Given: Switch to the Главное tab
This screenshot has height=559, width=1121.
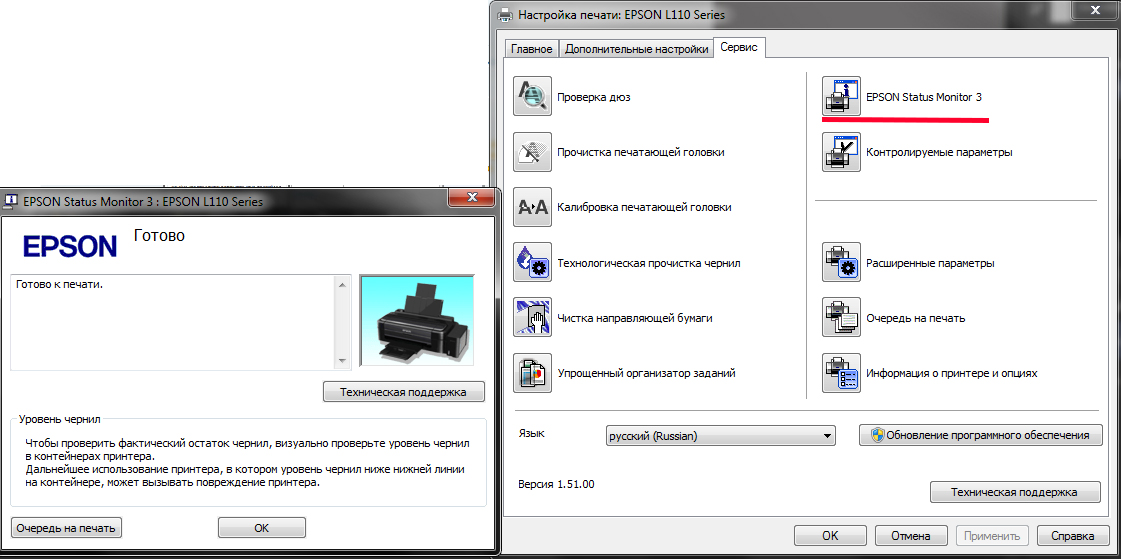Looking at the screenshot, I should (531, 49).
